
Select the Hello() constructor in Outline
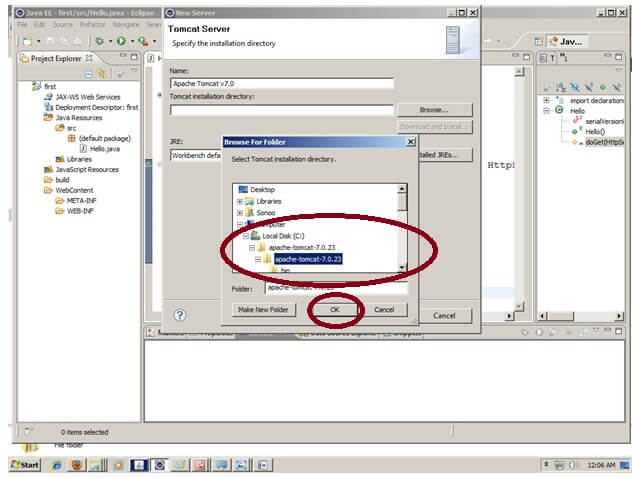[x=595, y=132]
